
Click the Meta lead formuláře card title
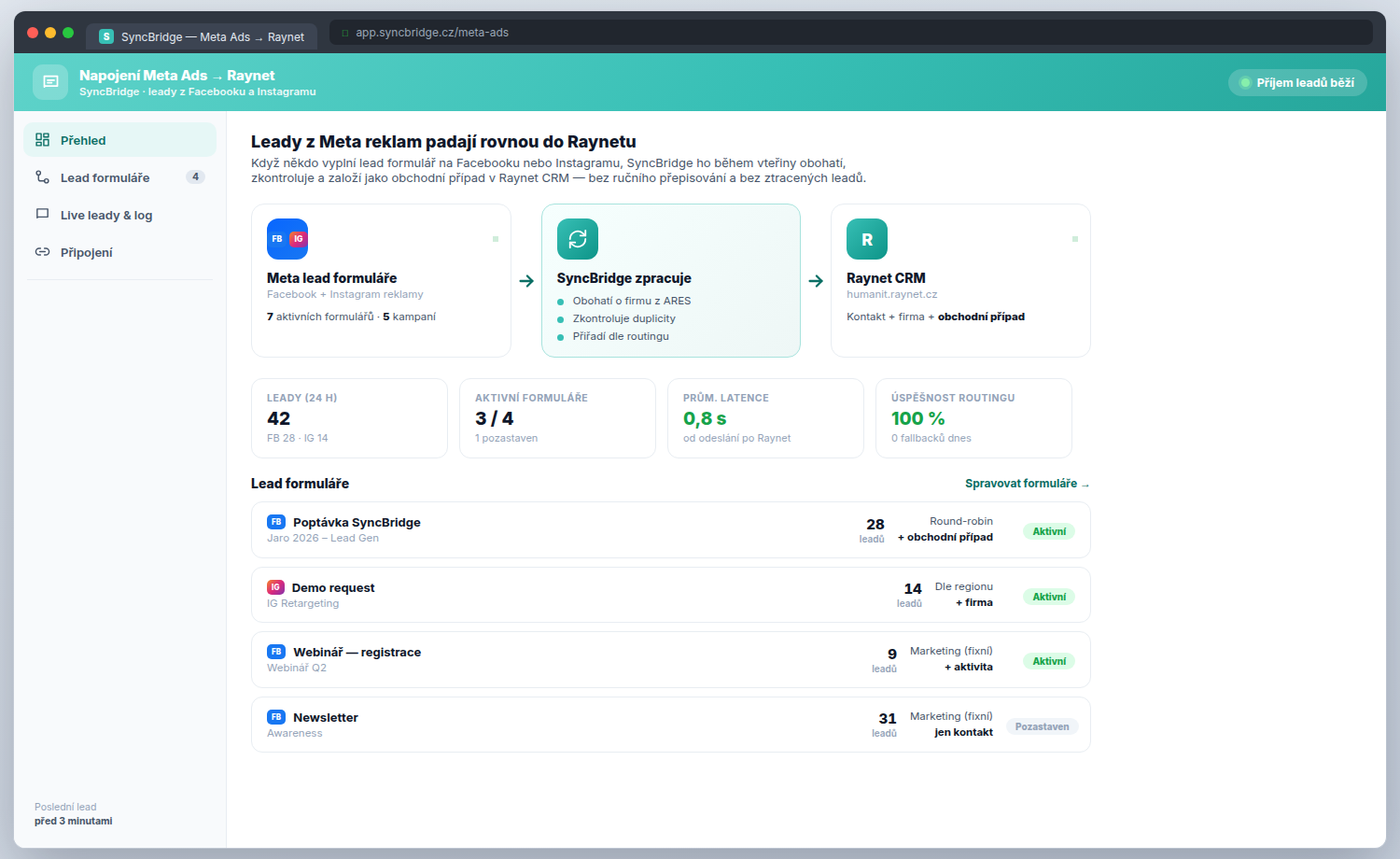click(331, 278)
